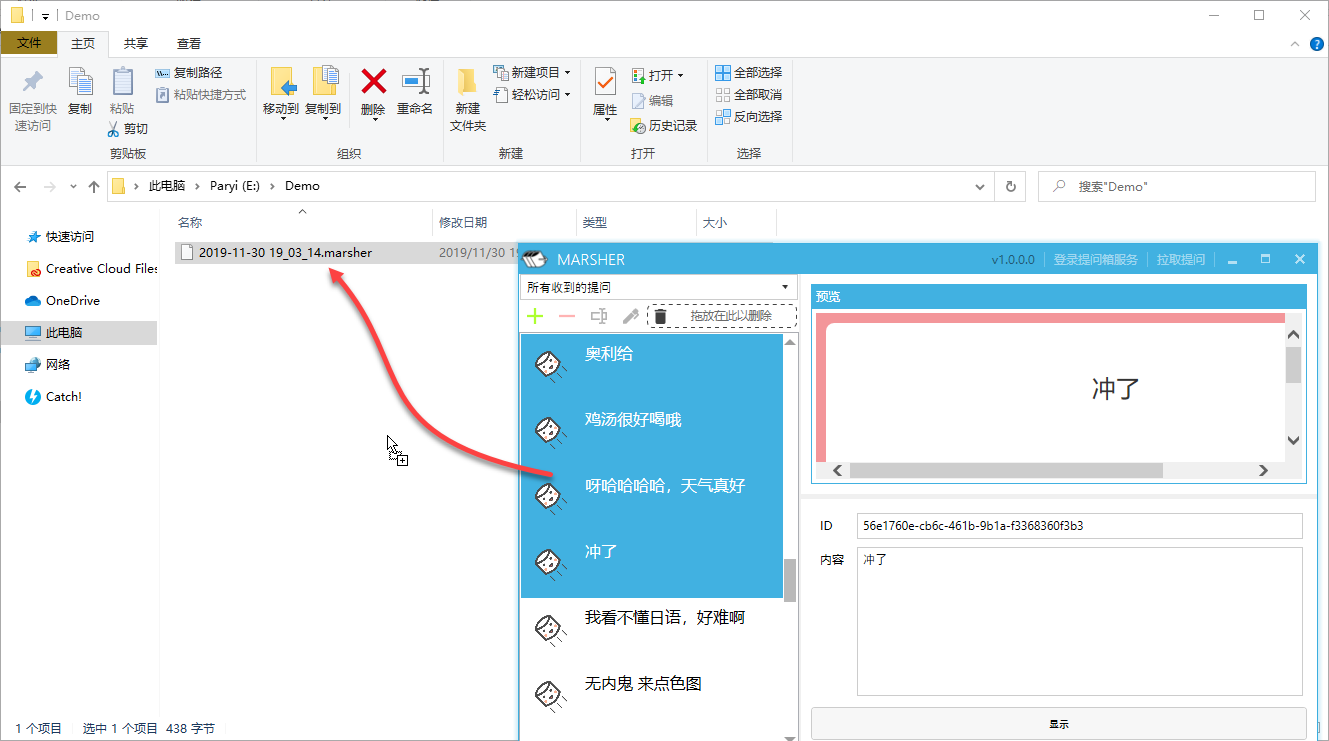Click History (历史记录) in ribbon
This screenshot has height=741, width=1329.
664,126
